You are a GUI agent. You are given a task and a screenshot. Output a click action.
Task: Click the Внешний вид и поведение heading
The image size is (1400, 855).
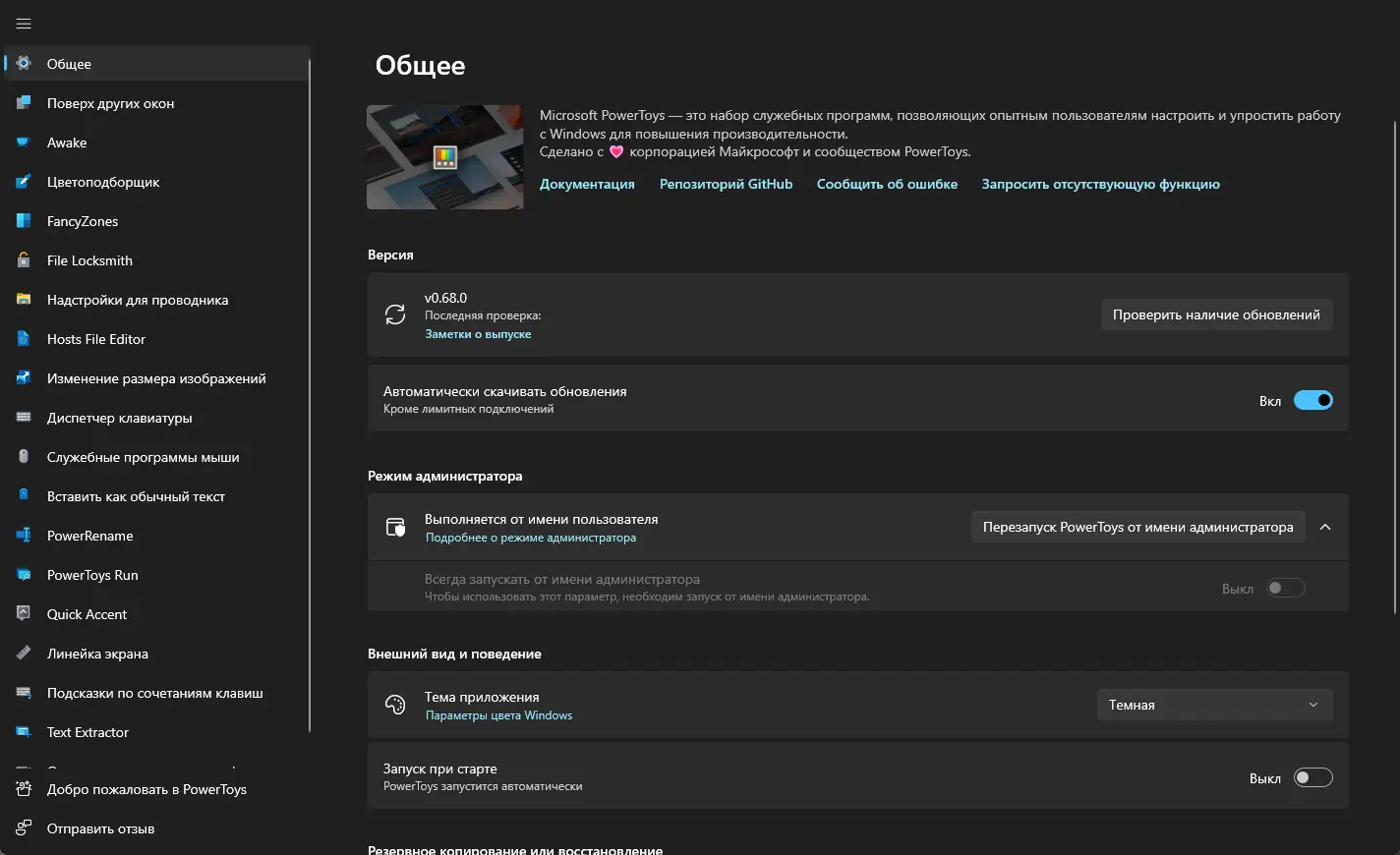(x=454, y=654)
